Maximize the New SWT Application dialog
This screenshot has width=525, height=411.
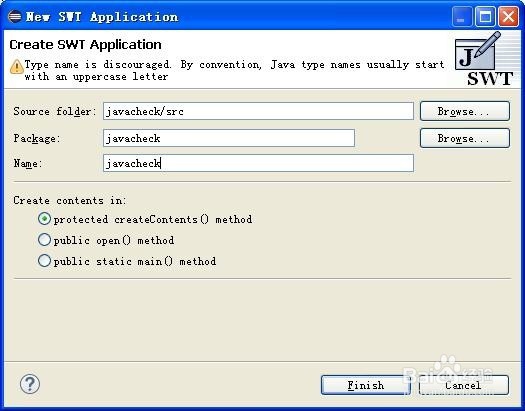pyautogui.click(x=485, y=16)
